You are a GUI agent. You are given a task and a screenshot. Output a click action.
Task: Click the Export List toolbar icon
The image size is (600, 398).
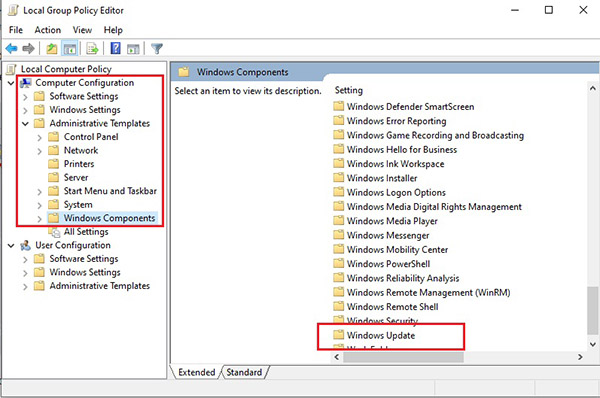tap(92, 49)
